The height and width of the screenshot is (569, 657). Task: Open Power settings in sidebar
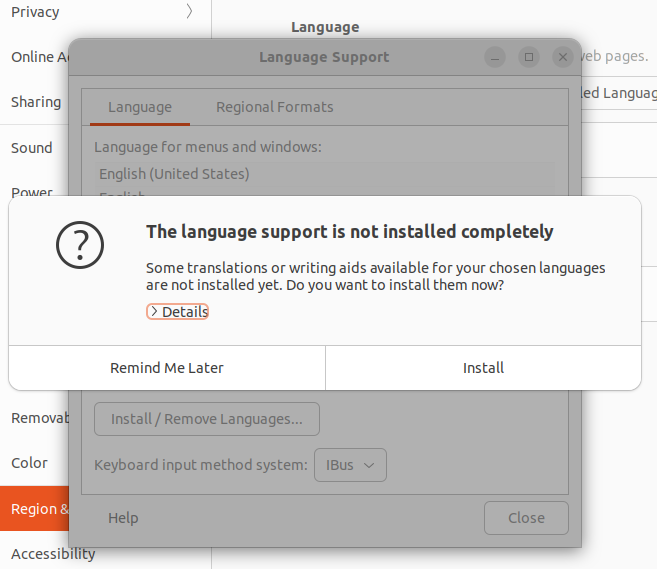(x=32, y=192)
